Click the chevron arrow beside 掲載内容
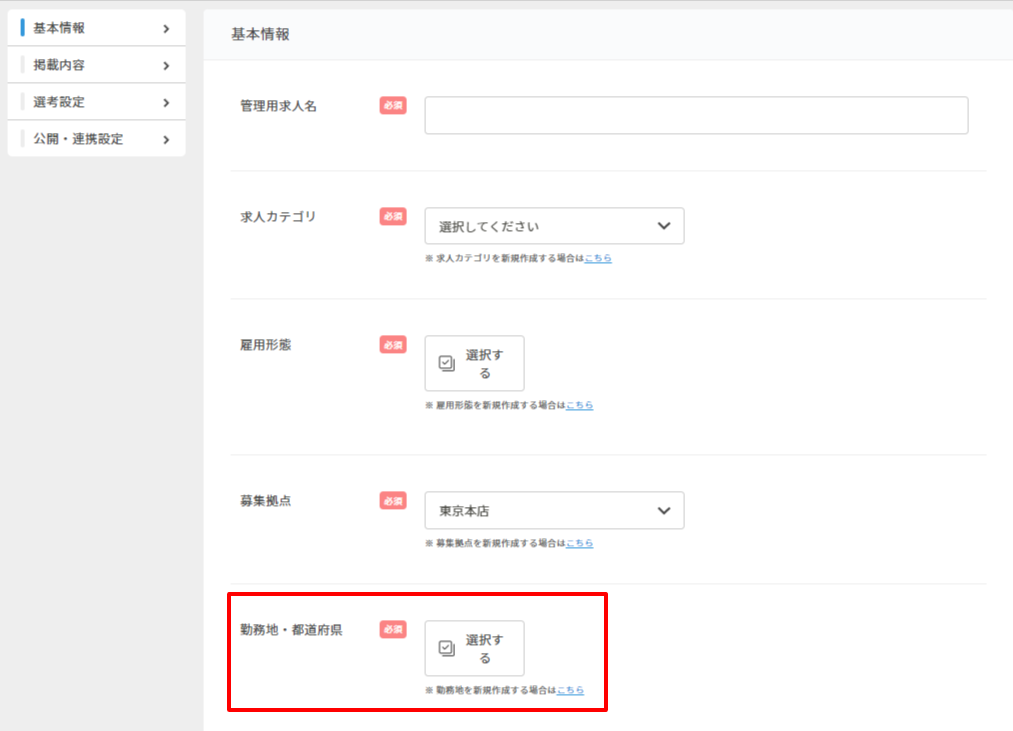Viewport: 1013px width, 731px height. [166, 66]
